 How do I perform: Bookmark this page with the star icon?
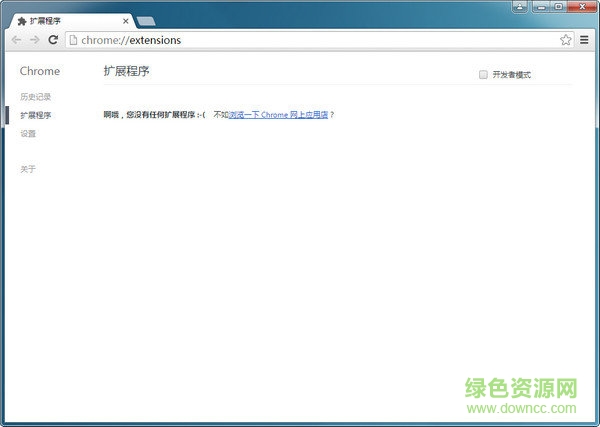point(566,40)
